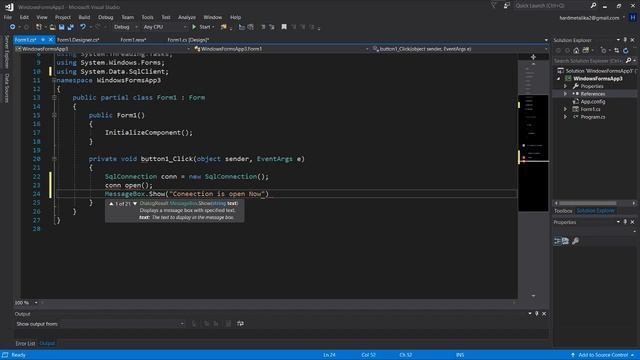Switch to the Error List tab
Screen dimensions: 640x360
[x=25, y=344]
